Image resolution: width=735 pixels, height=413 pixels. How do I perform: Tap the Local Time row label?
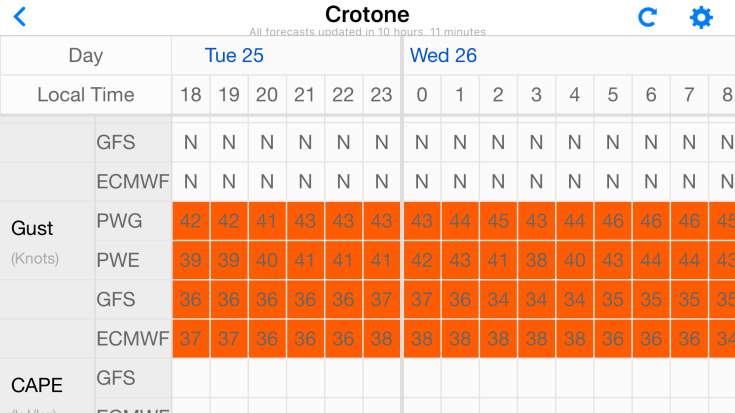85,95
